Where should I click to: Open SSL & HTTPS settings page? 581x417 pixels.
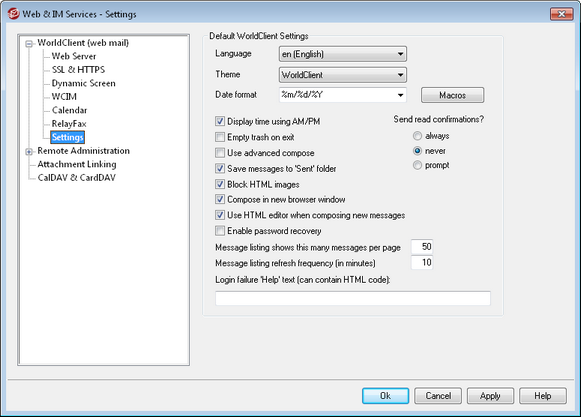coord(78,70)
